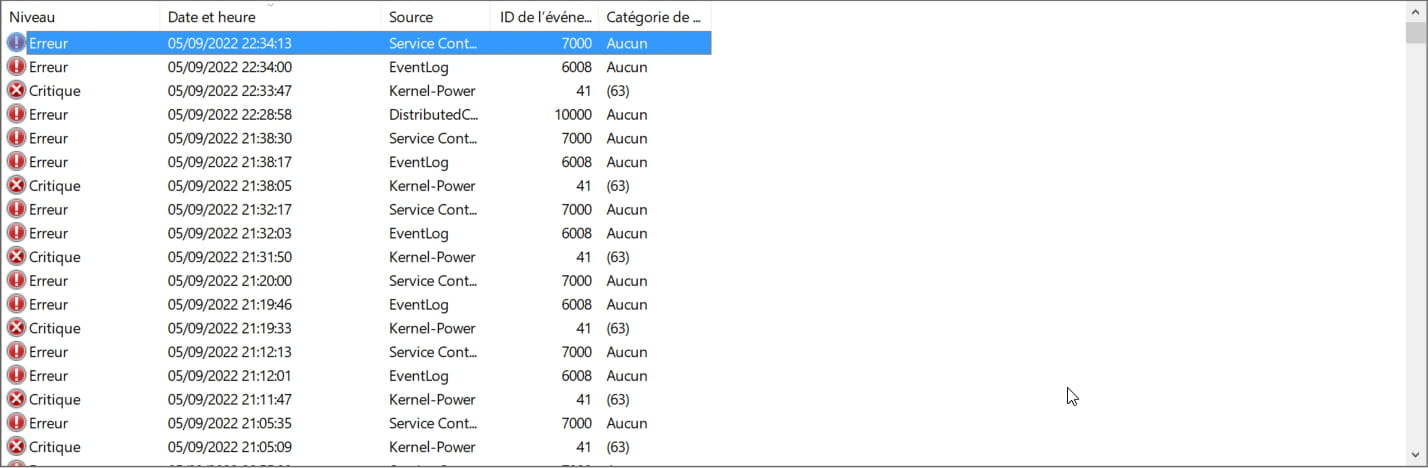The height and width of the screenshot is (468, 1428).
Task: Click the Service Cont... source at 21:32:17
Action: (433, 209)
